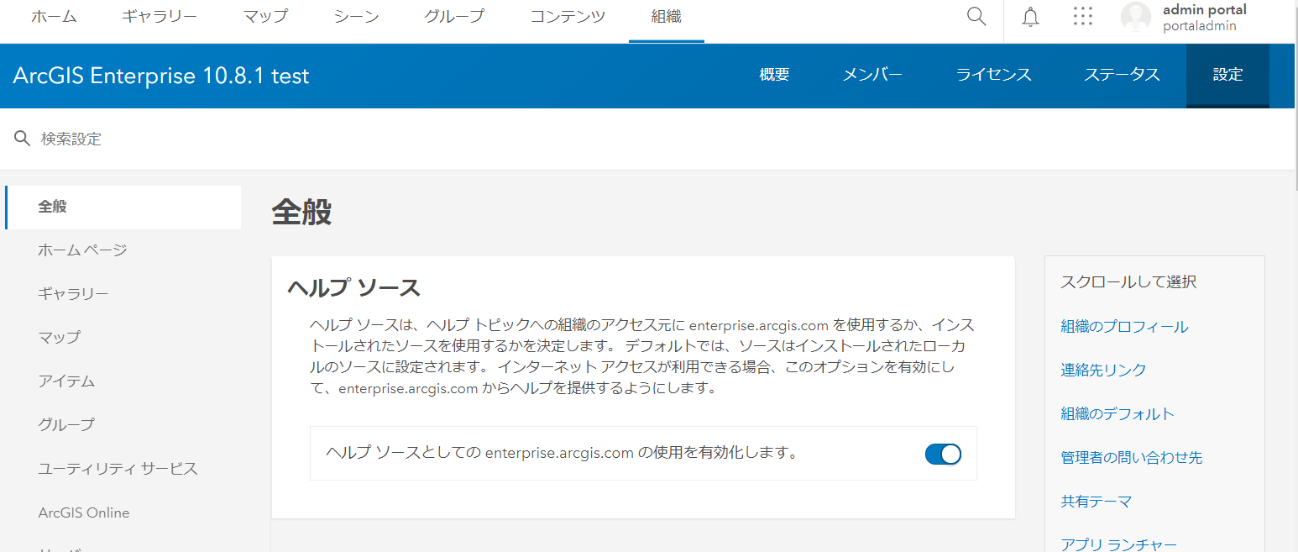This screenshot has width=1298, height=552.
Task: Click the ヘルプ ソース section heading
Action: pyautogui.click(x=354, y=288)
